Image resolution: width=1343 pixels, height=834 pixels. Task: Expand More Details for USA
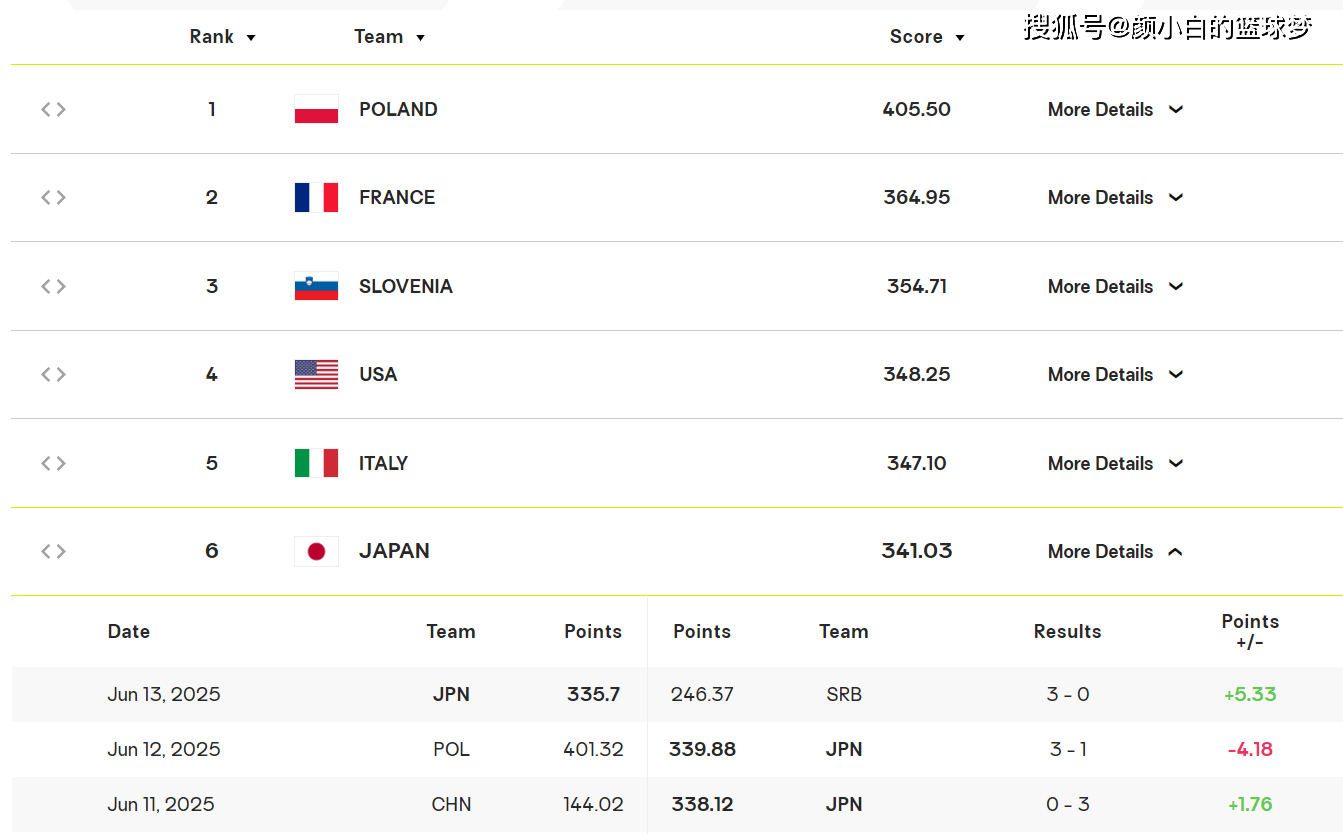pyautogui.click(x=1115, y=374)
